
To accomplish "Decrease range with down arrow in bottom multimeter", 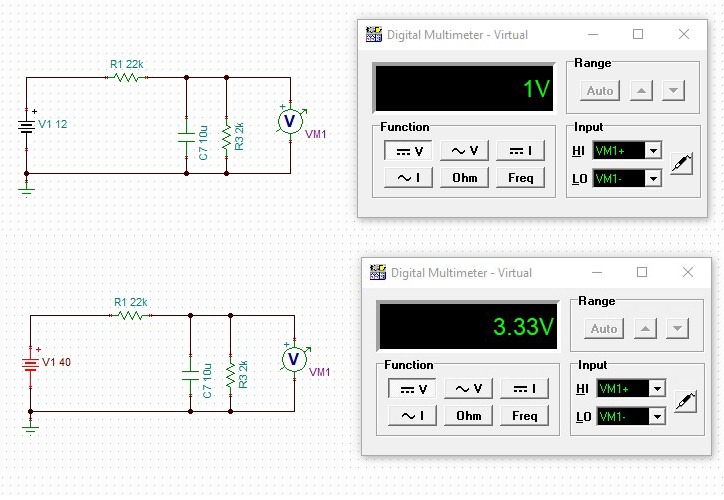I will [x=677, y=329].
